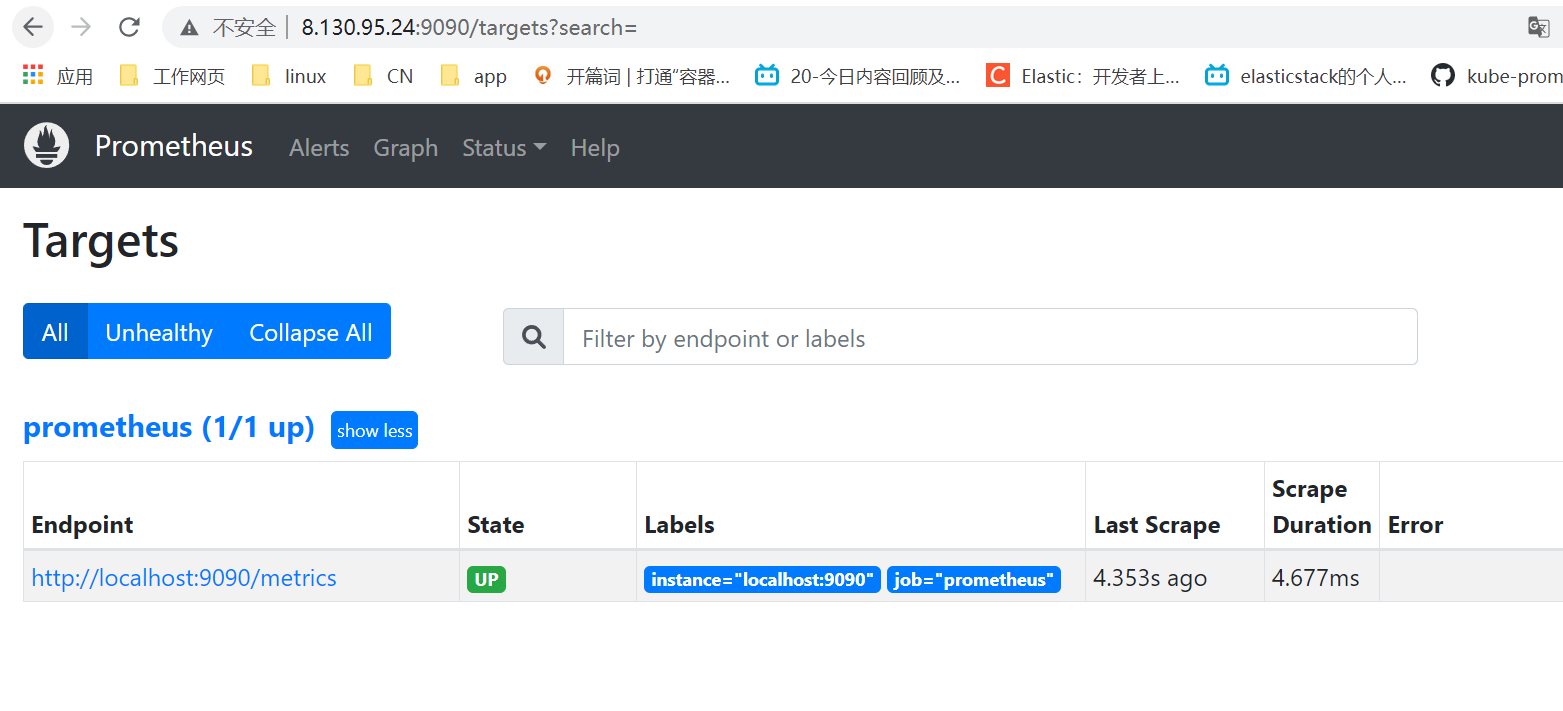Screen dimensions: 1563x711
Task: Open the 开篇词 bookmark
Action: [632, 76]
